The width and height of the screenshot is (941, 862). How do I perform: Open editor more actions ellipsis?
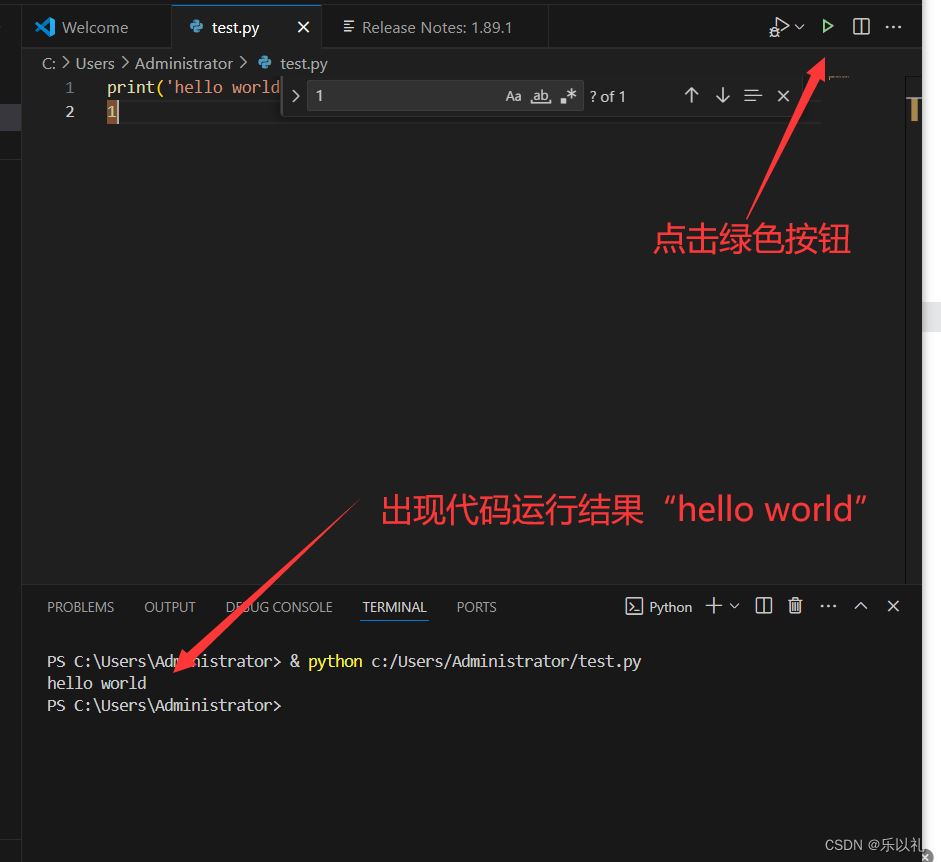(893, 27)
